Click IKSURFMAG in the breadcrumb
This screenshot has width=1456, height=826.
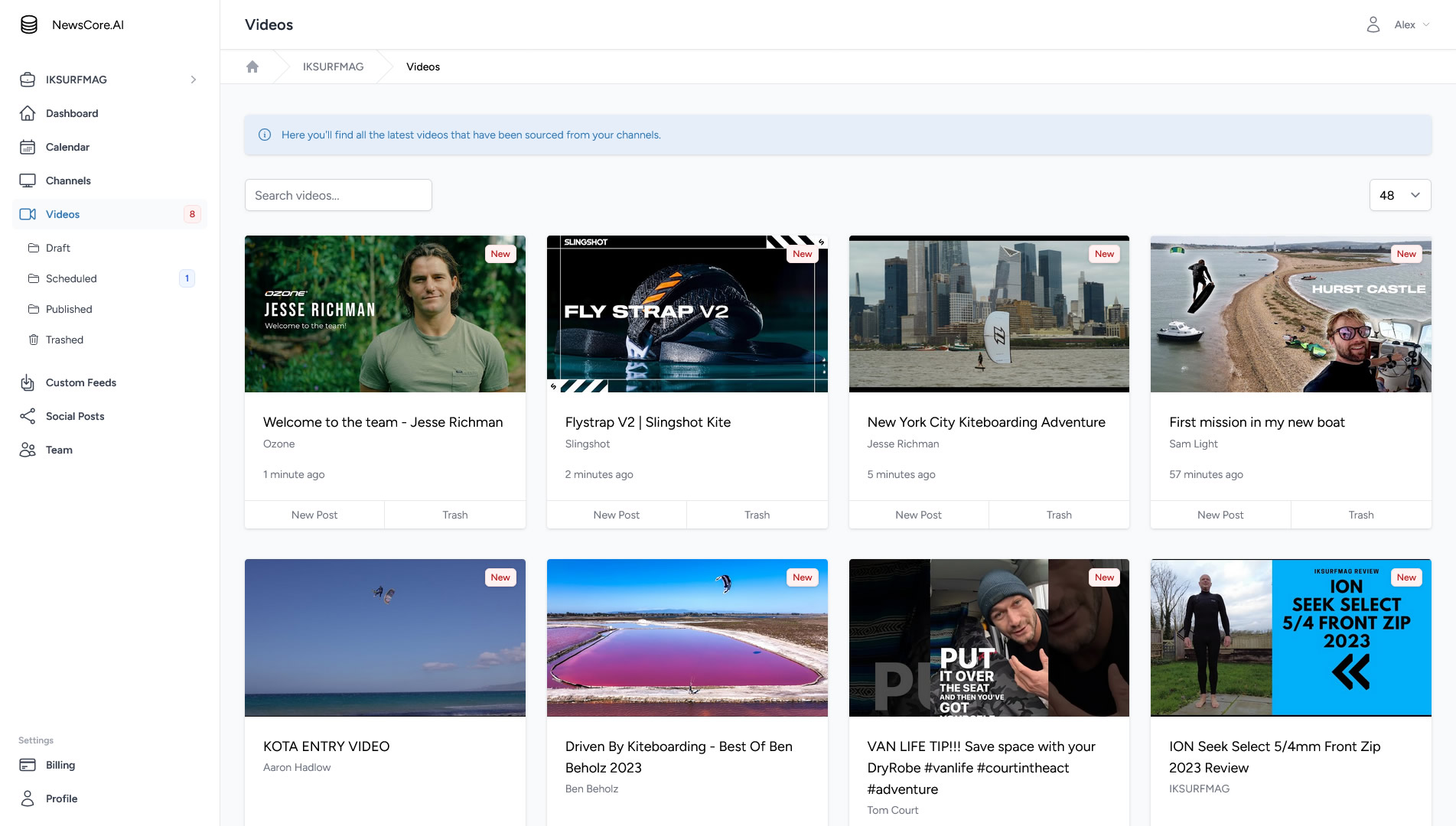click(x=333, y=67)
